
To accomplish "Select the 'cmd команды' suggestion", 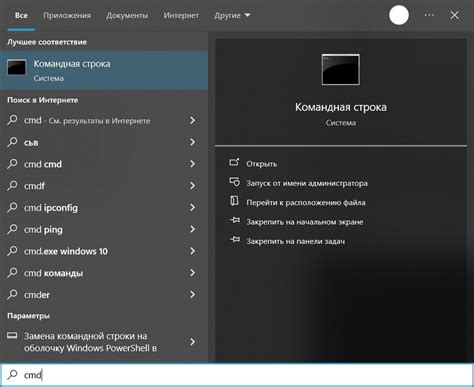I will coord(104,273).
